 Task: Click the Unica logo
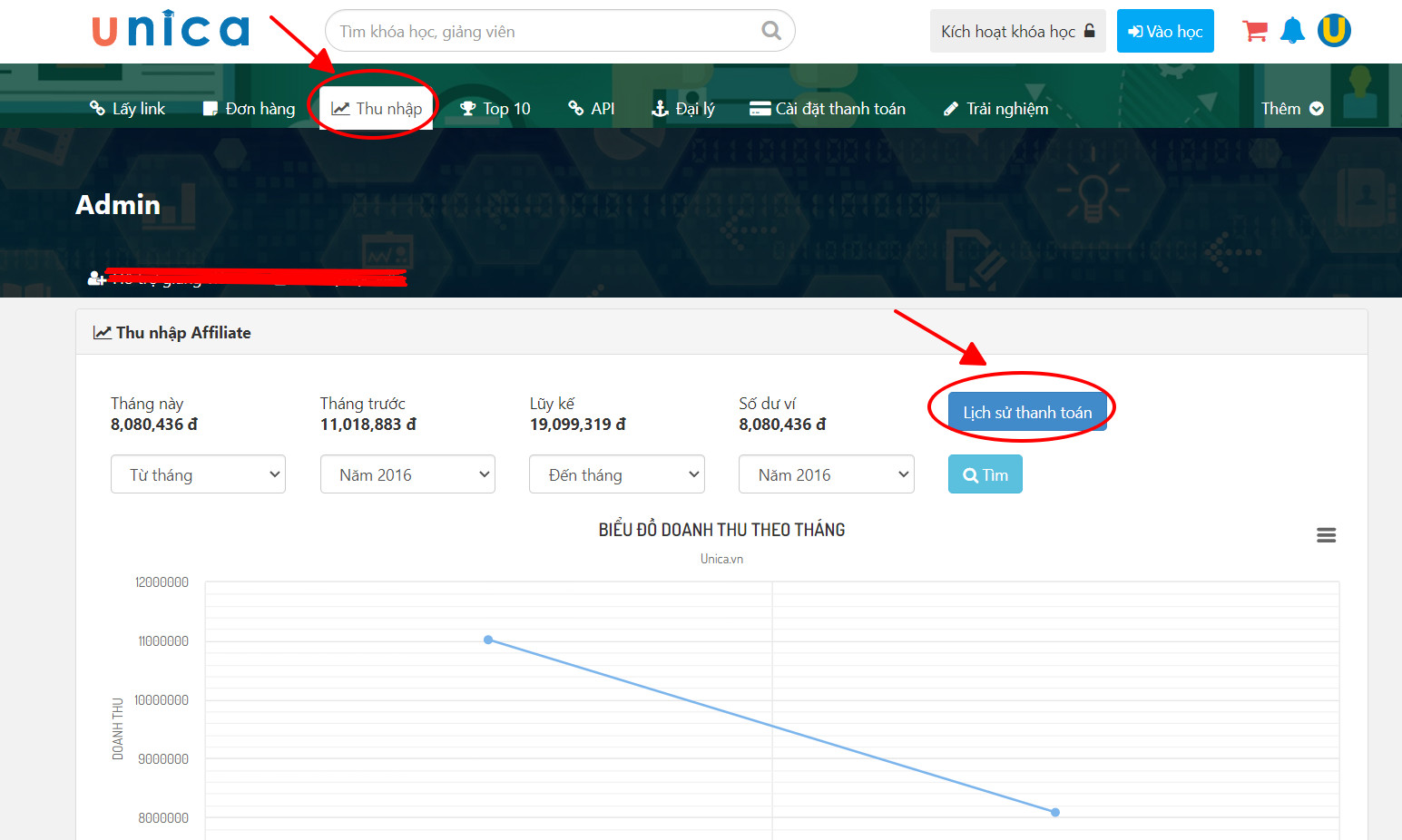pyautogui.click(x=171, y=29)
